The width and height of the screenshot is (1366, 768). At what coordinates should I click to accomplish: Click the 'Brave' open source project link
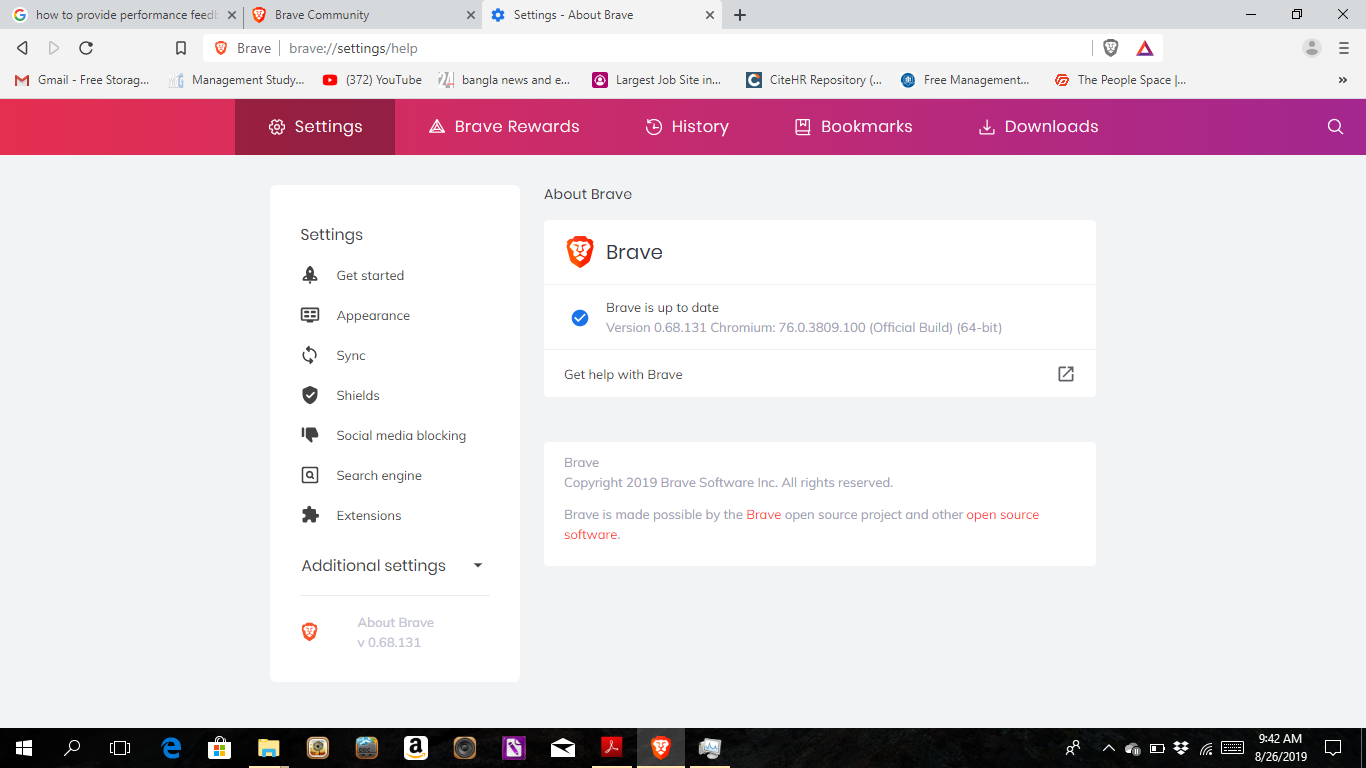(764, 515)
